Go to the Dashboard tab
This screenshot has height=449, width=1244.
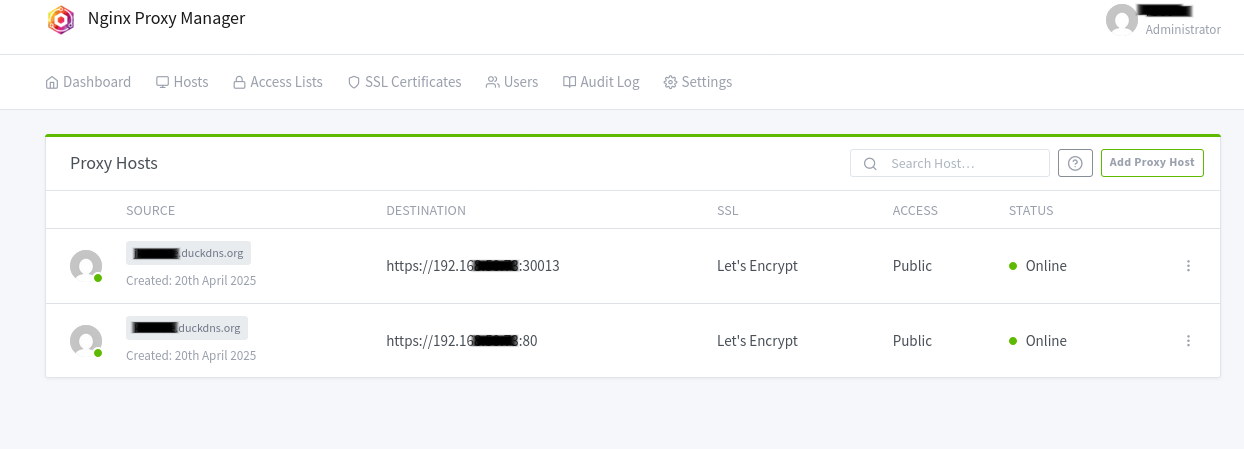point(88,82)
